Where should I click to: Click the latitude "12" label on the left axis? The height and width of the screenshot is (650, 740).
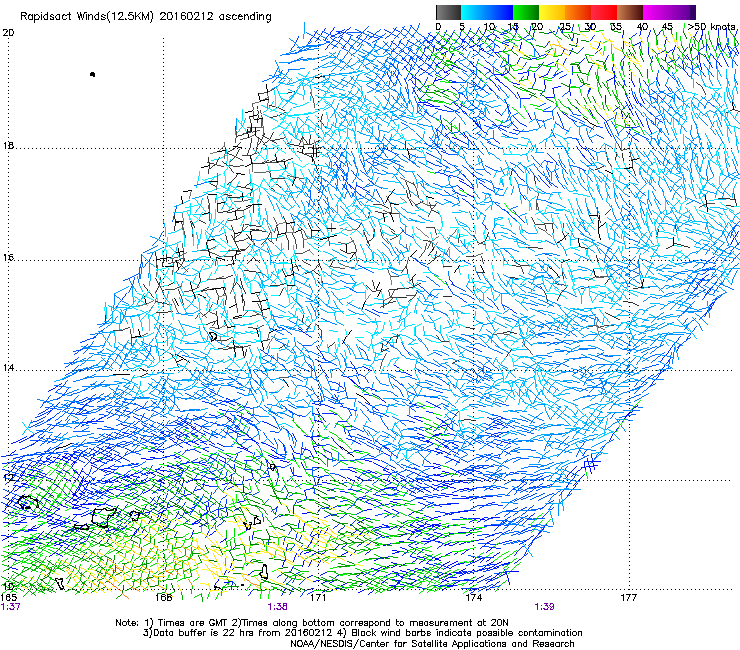click(x=8, y=478)
